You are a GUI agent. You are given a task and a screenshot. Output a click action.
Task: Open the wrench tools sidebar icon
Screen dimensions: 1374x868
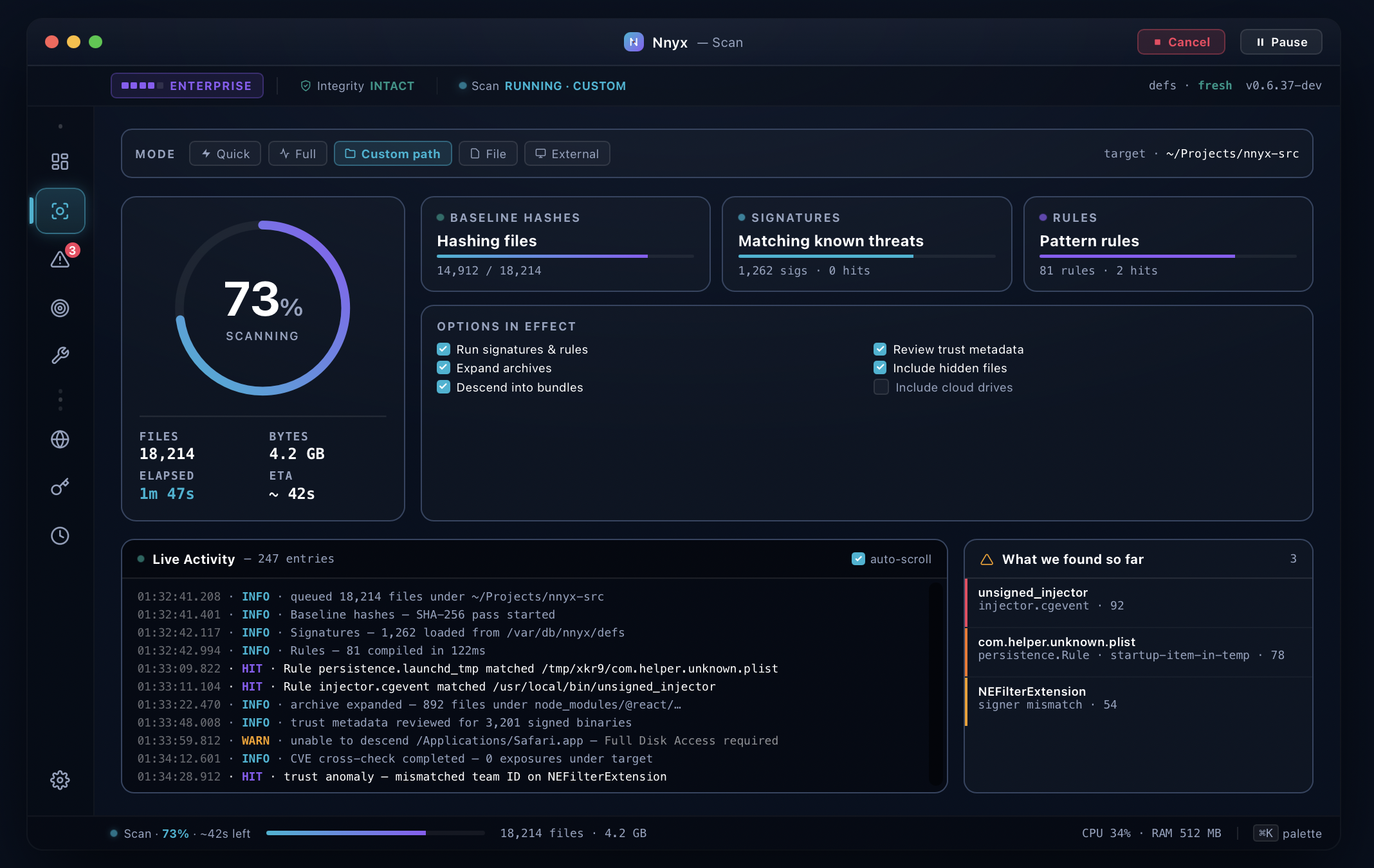tap(60, 356)
